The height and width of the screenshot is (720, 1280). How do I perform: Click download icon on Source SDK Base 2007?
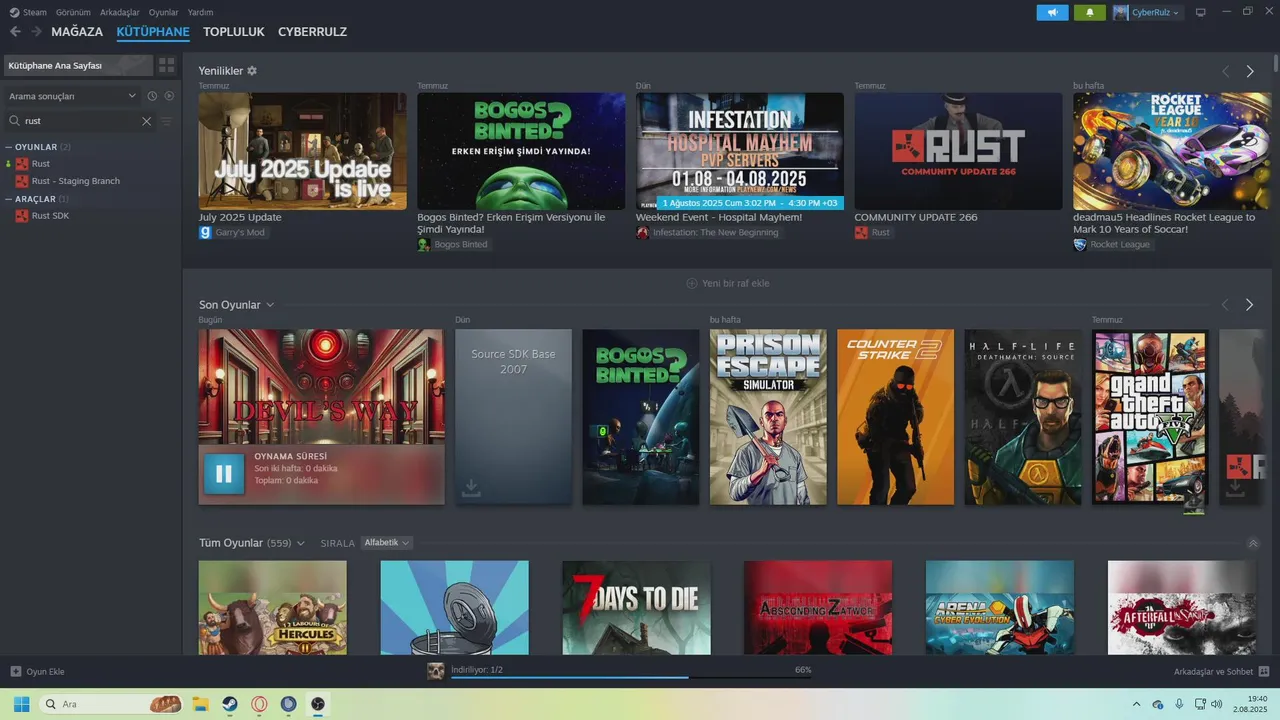471,488
